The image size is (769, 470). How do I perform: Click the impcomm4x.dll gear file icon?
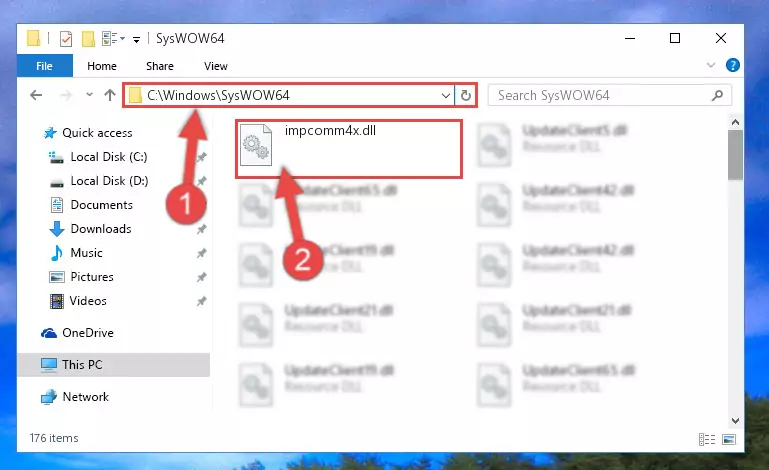(256, 145)
